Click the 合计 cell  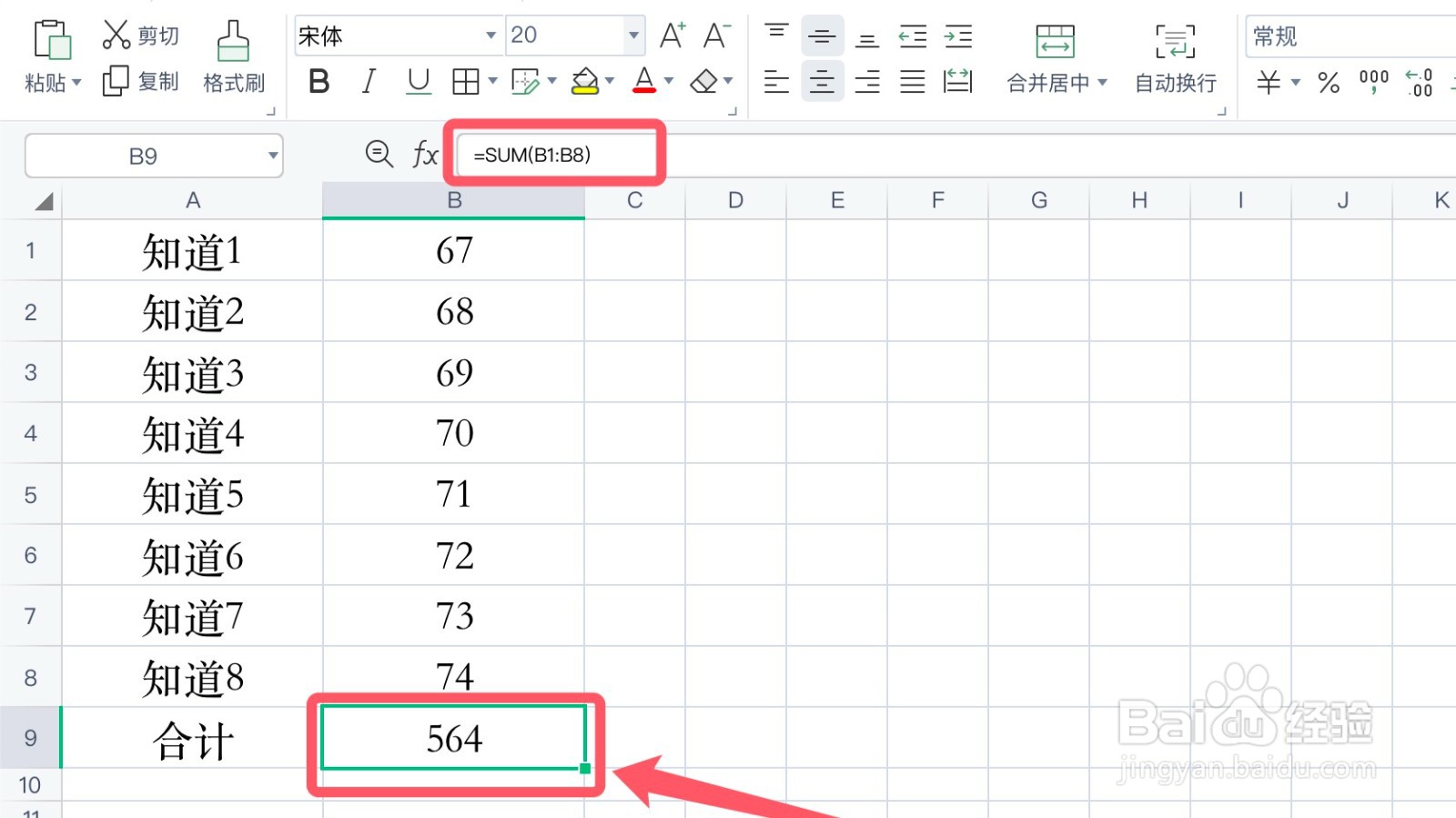point(192,738)
